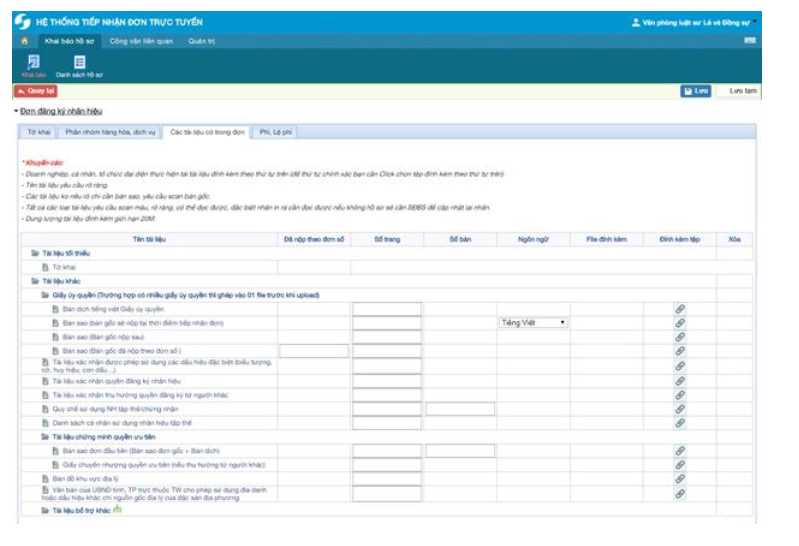Screen dimensions: 799x546
Task: Select the Quy chế sử dụng NH tập thể row text
Action: [x=115, y=409]
